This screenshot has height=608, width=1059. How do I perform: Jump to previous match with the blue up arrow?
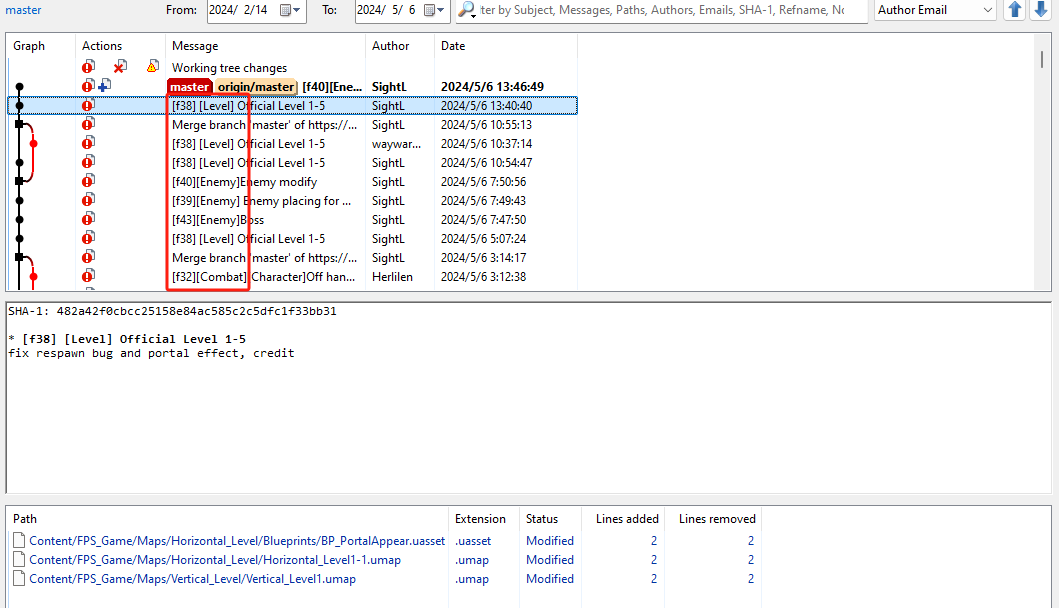(x=1015, y=10)
